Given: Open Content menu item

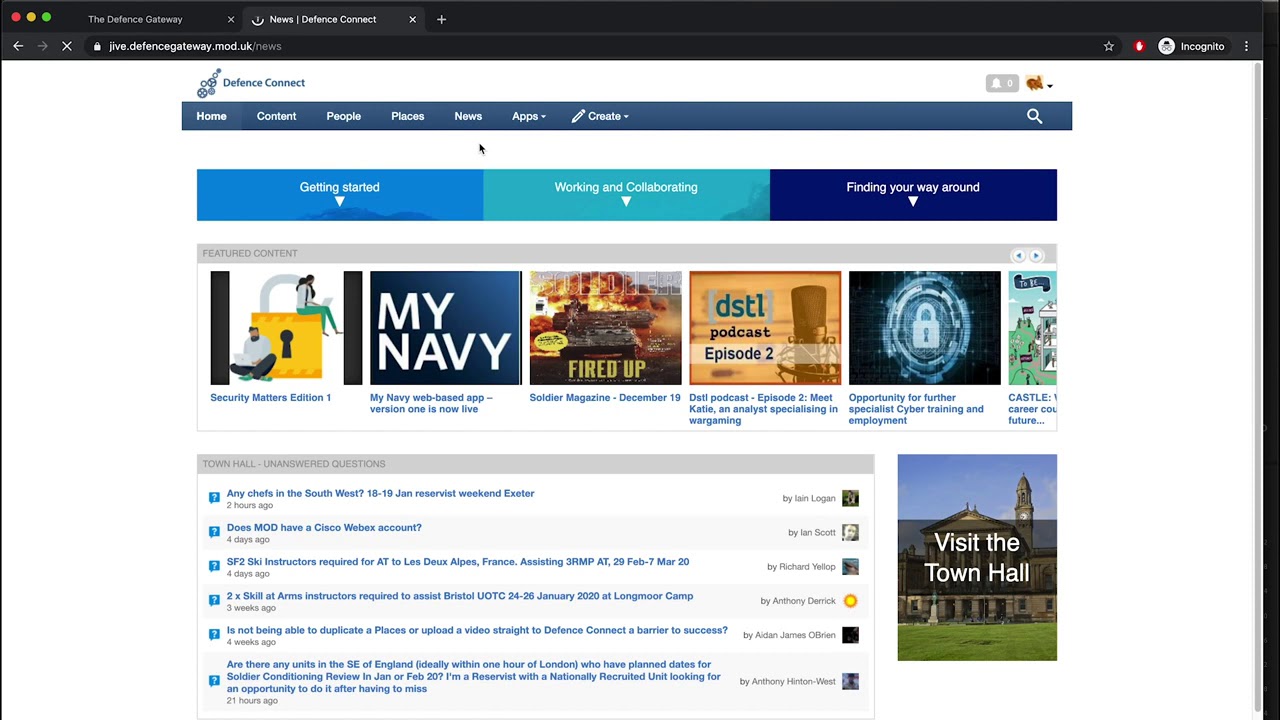Looking at the screenshot, I should (x=276, y=116).
